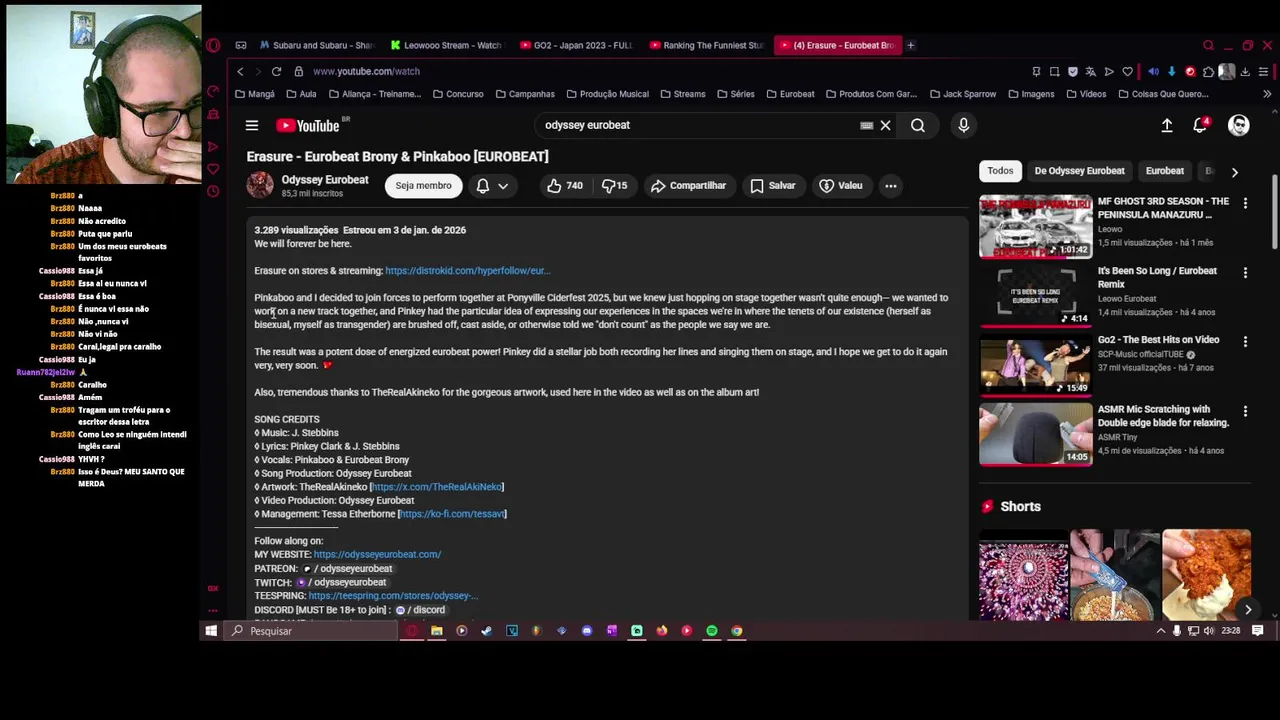This screenshot has height=720, width=1280.
Task: Open the create/upload video icon
Action: pyautogui.click(x=1167, y=126)
